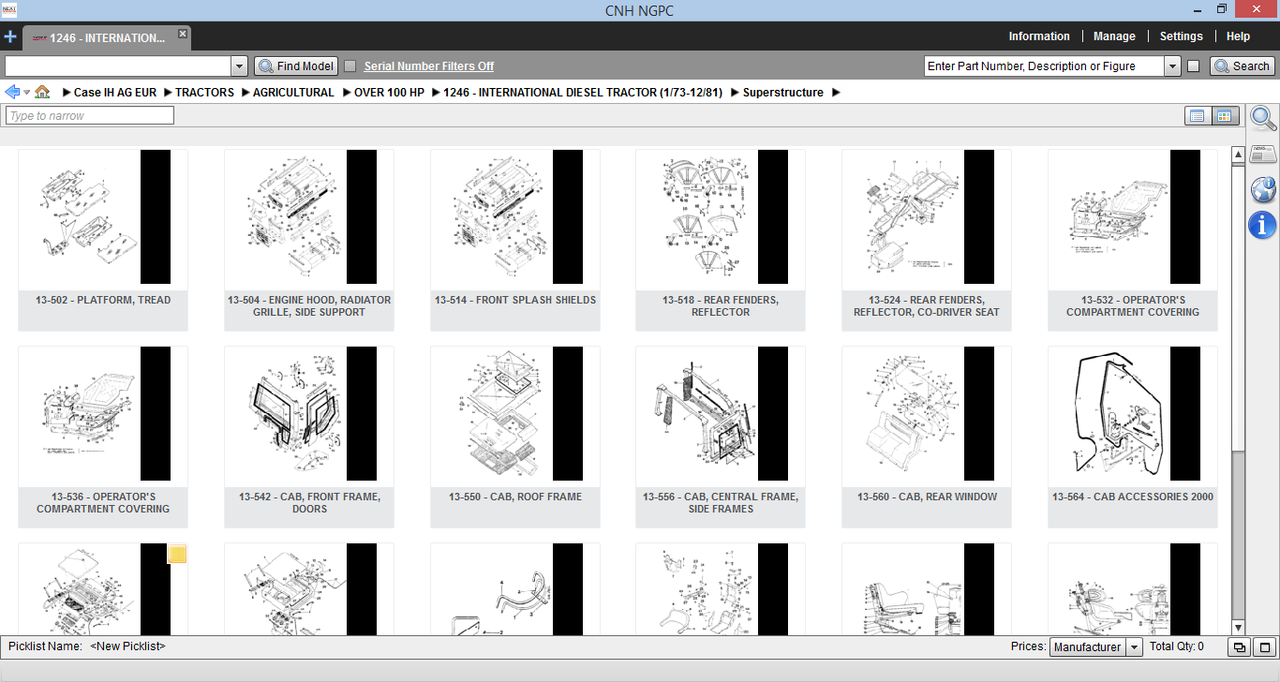Viewport: 1280px width, 682px height.
Task: Click the restore picklist panel icon
Action: (x=1240, y=647)
